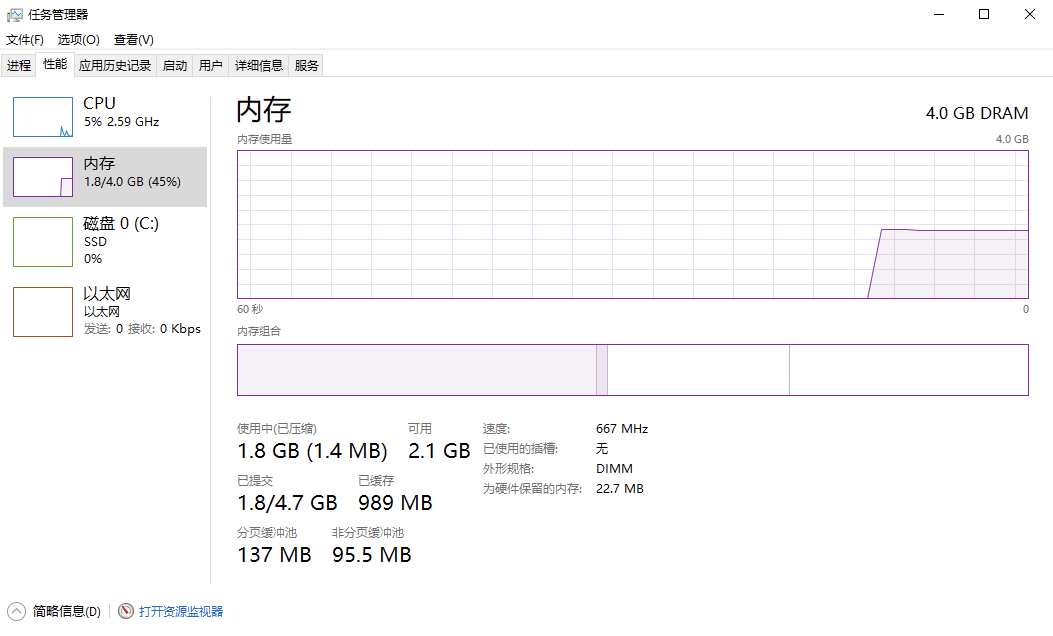The width and height of the screenshot is (1053, 636).
Task: Click the 简略信息(D) button text
Action: 66,611
